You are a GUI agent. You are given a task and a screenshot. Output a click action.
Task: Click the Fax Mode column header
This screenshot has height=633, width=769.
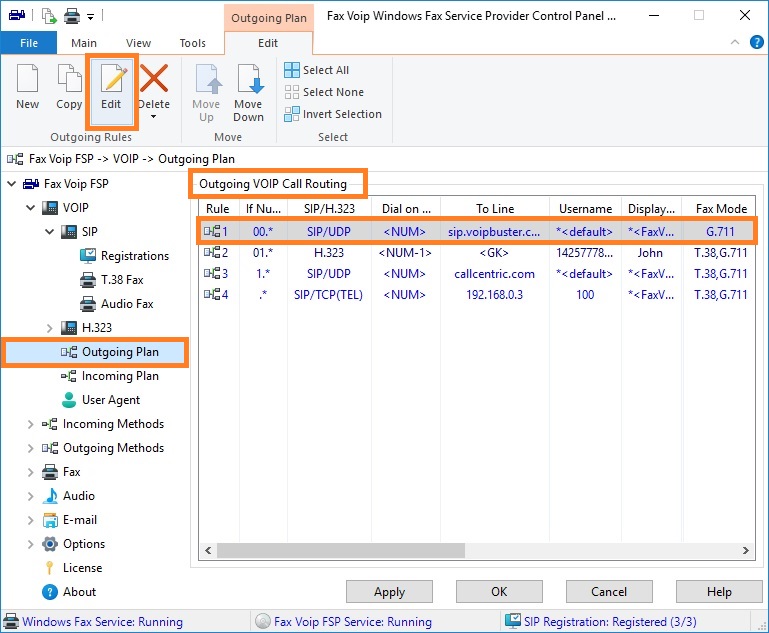(718, 209)
